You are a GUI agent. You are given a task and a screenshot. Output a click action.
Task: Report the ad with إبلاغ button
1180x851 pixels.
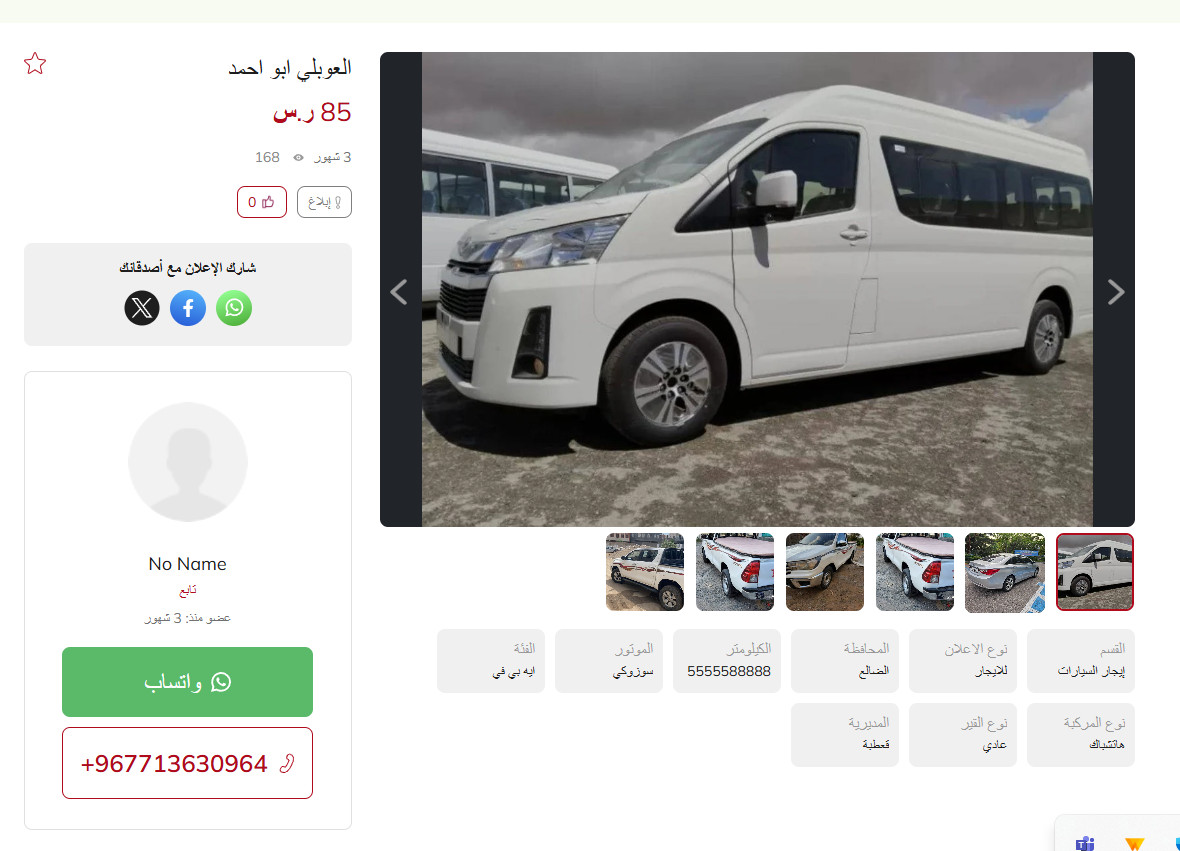(324, 202)
